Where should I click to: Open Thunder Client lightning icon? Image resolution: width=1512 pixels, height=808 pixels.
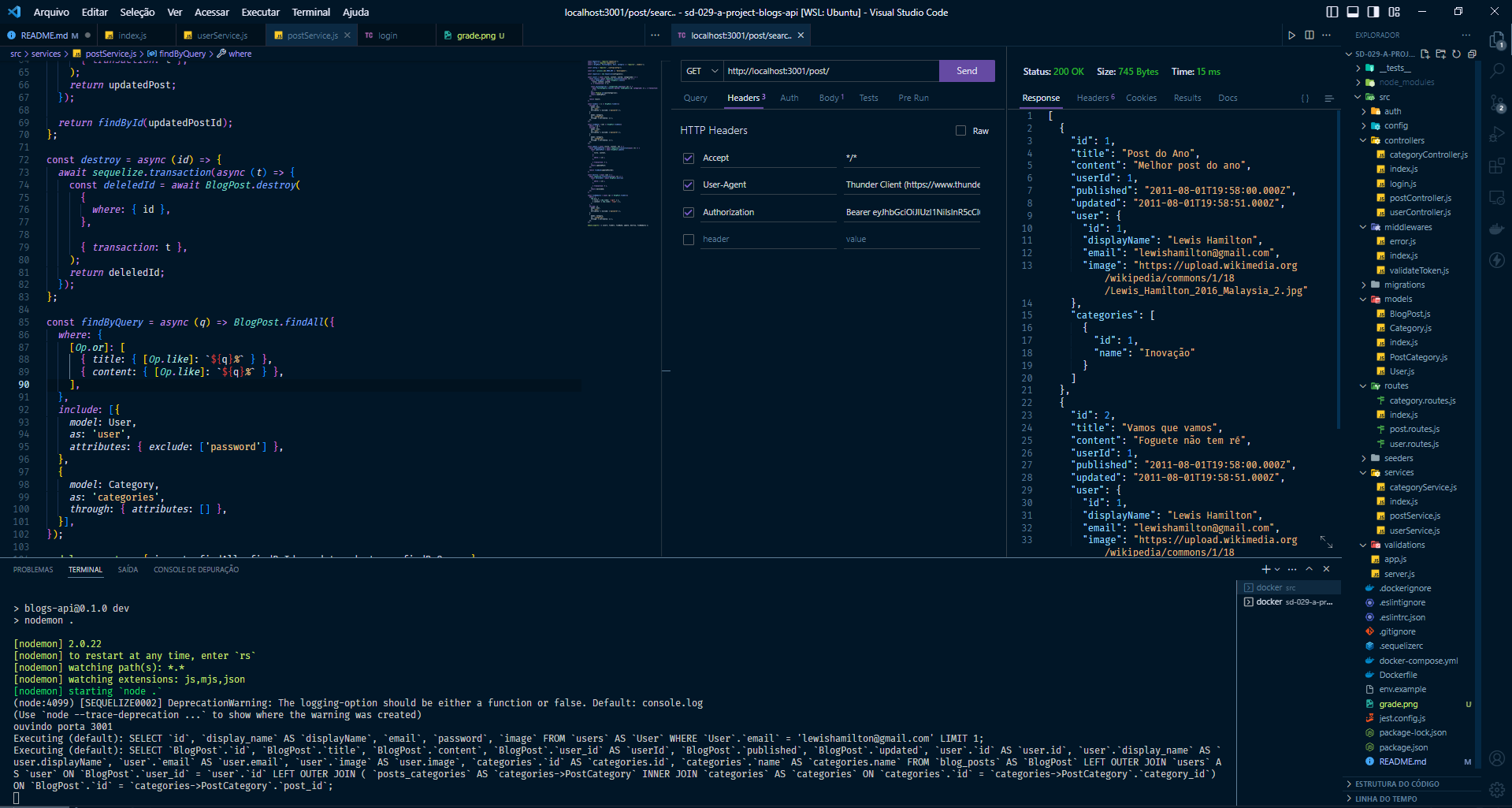tap(1497, 260)
